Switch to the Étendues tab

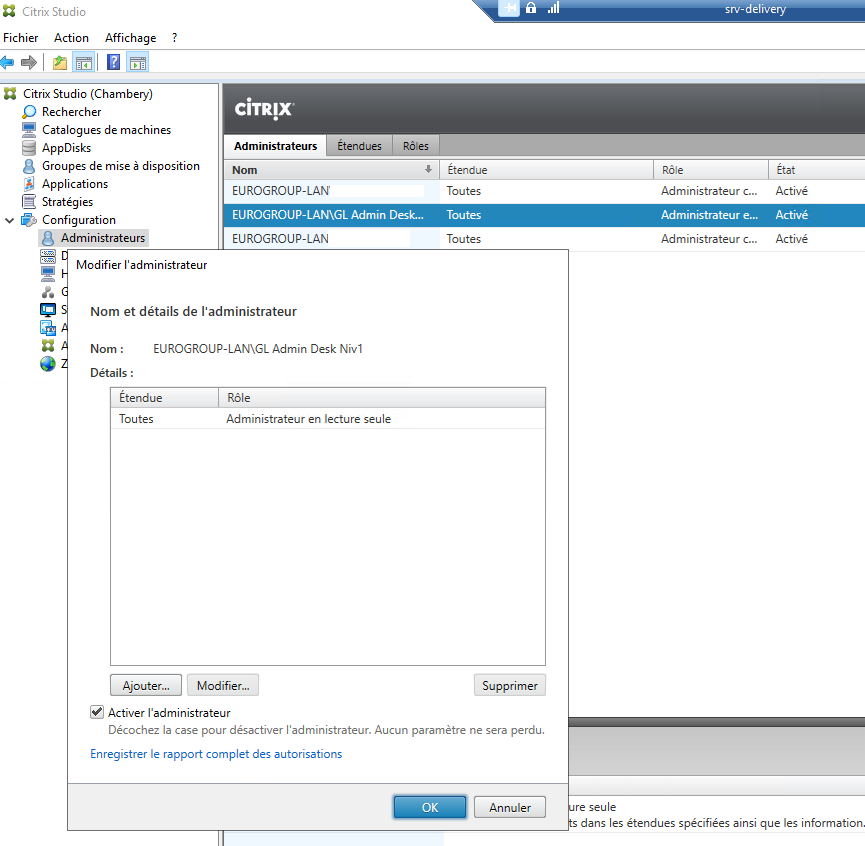point(359,146)
